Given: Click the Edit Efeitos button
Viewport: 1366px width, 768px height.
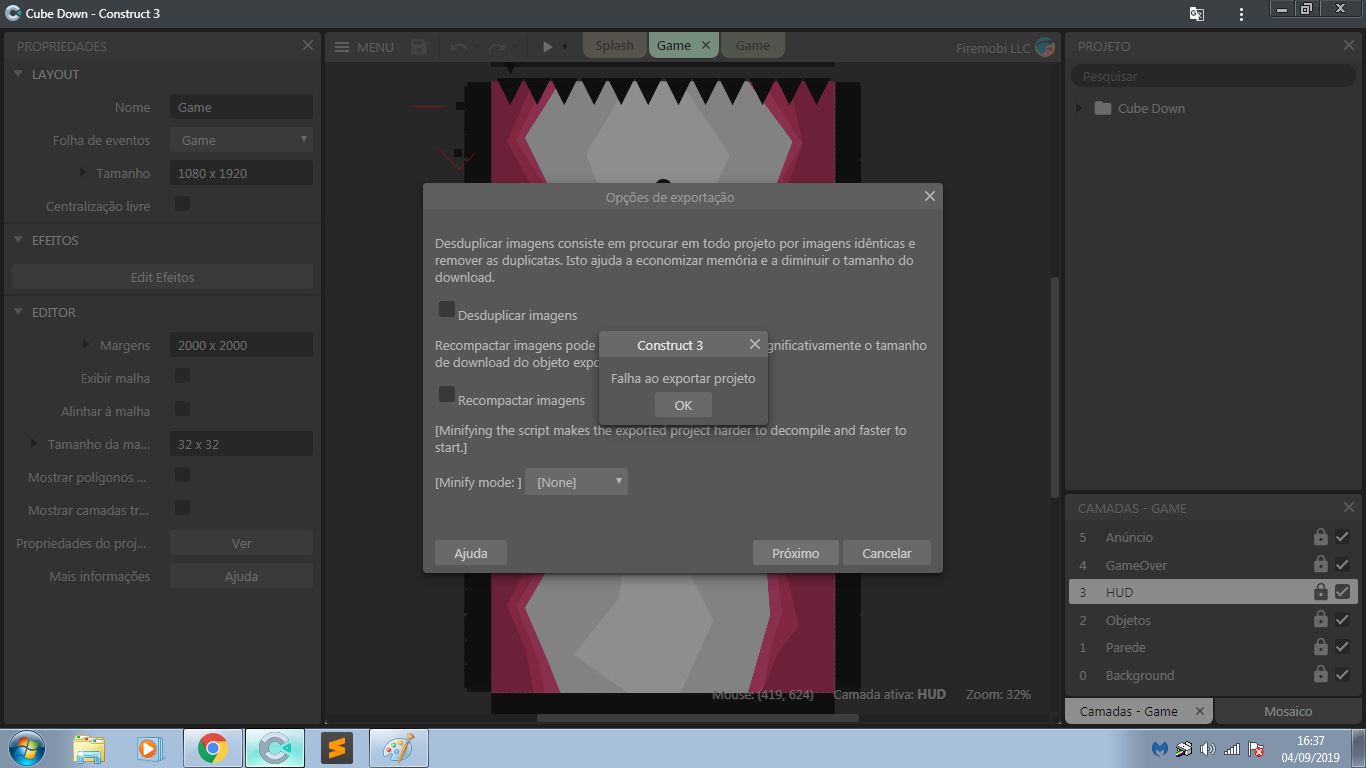Looking at the screenshot, I should tap(162, 277).
